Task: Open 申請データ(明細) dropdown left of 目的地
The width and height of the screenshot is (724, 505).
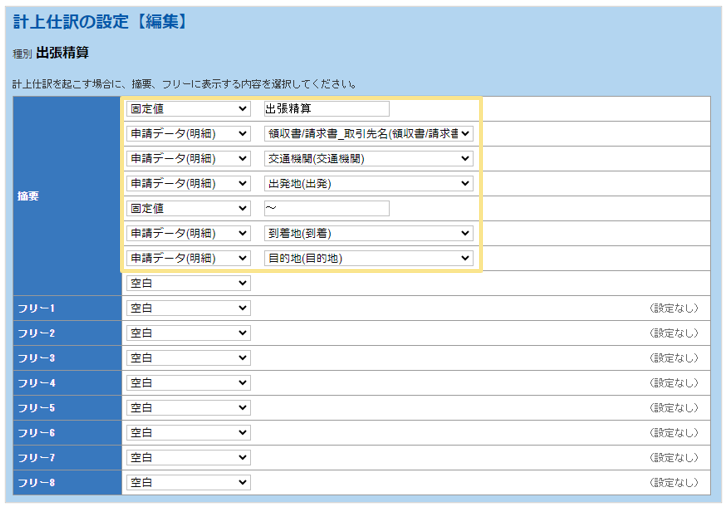Action: click(x=188, y=258)
